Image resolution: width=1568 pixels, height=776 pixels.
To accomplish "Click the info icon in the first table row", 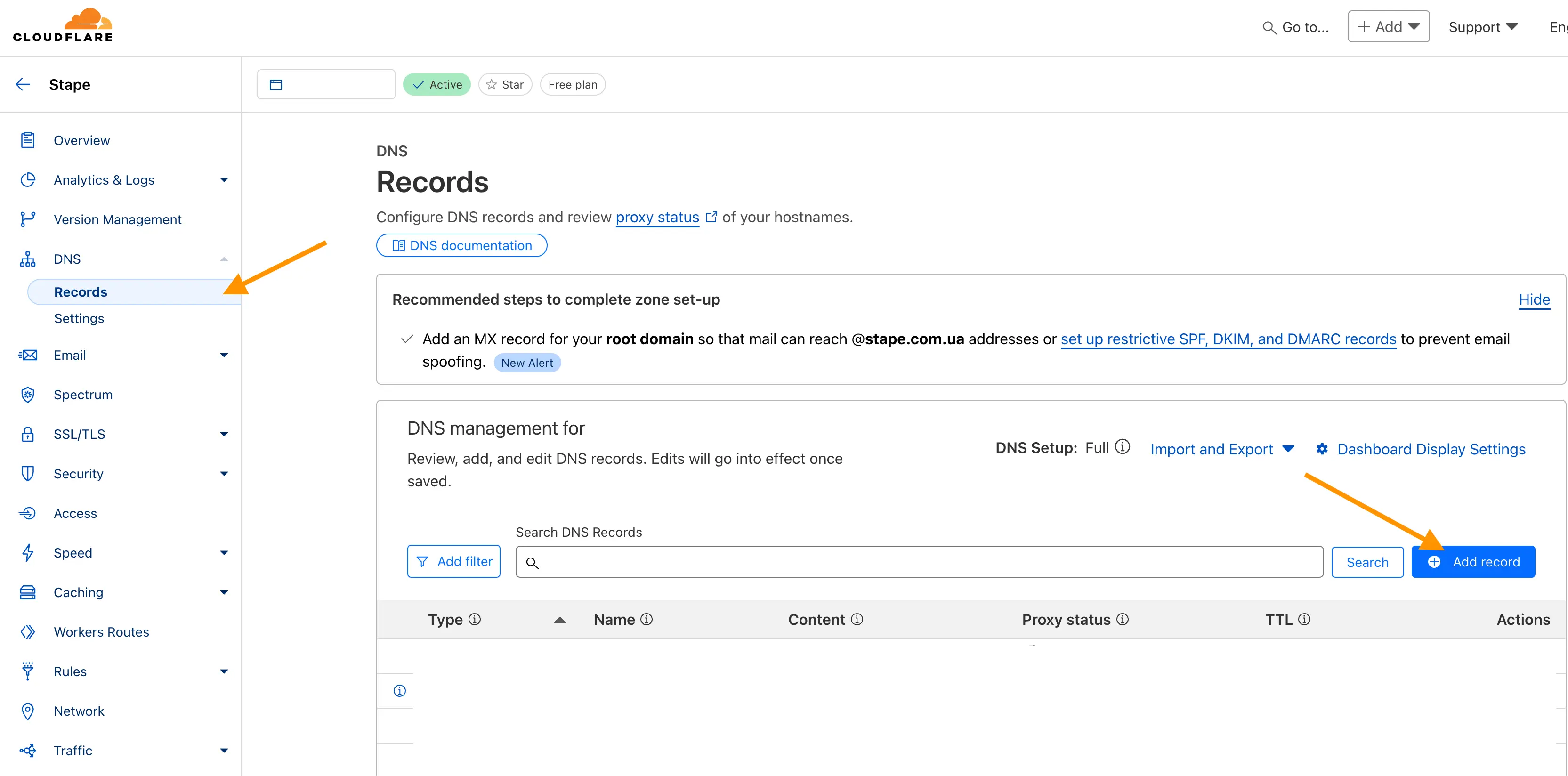I will [x=399, y=691].
